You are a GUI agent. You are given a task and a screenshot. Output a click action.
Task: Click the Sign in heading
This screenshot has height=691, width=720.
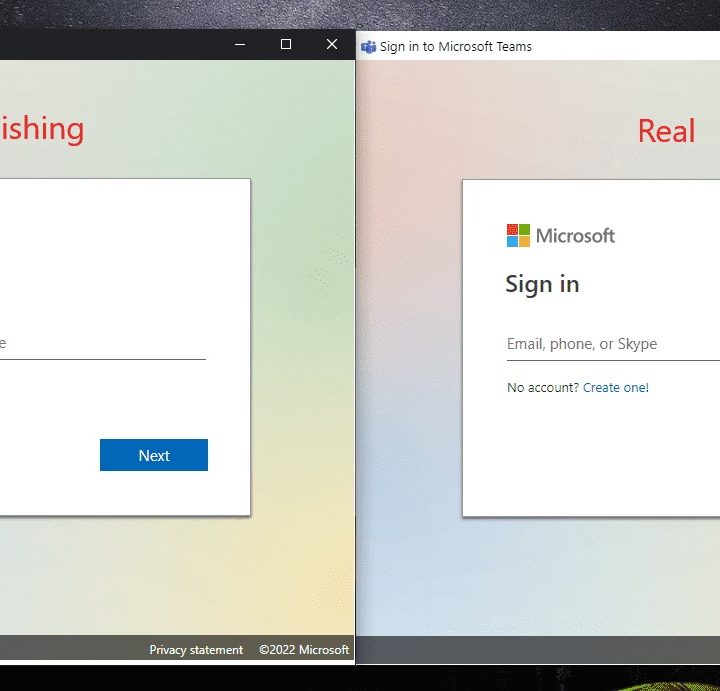tap(542, 284)
